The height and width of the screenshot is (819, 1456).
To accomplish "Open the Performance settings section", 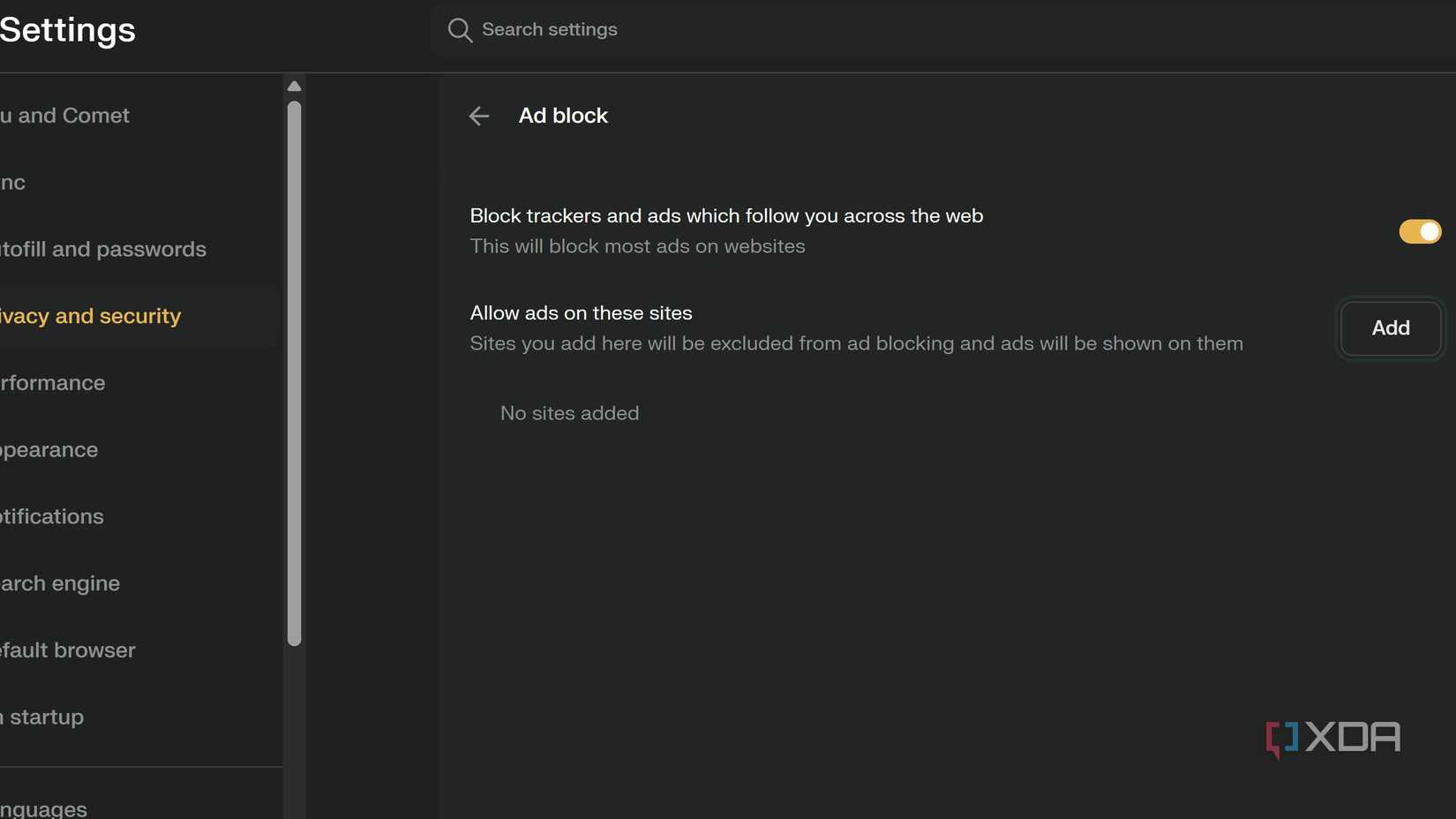I will tap(53, 383).
